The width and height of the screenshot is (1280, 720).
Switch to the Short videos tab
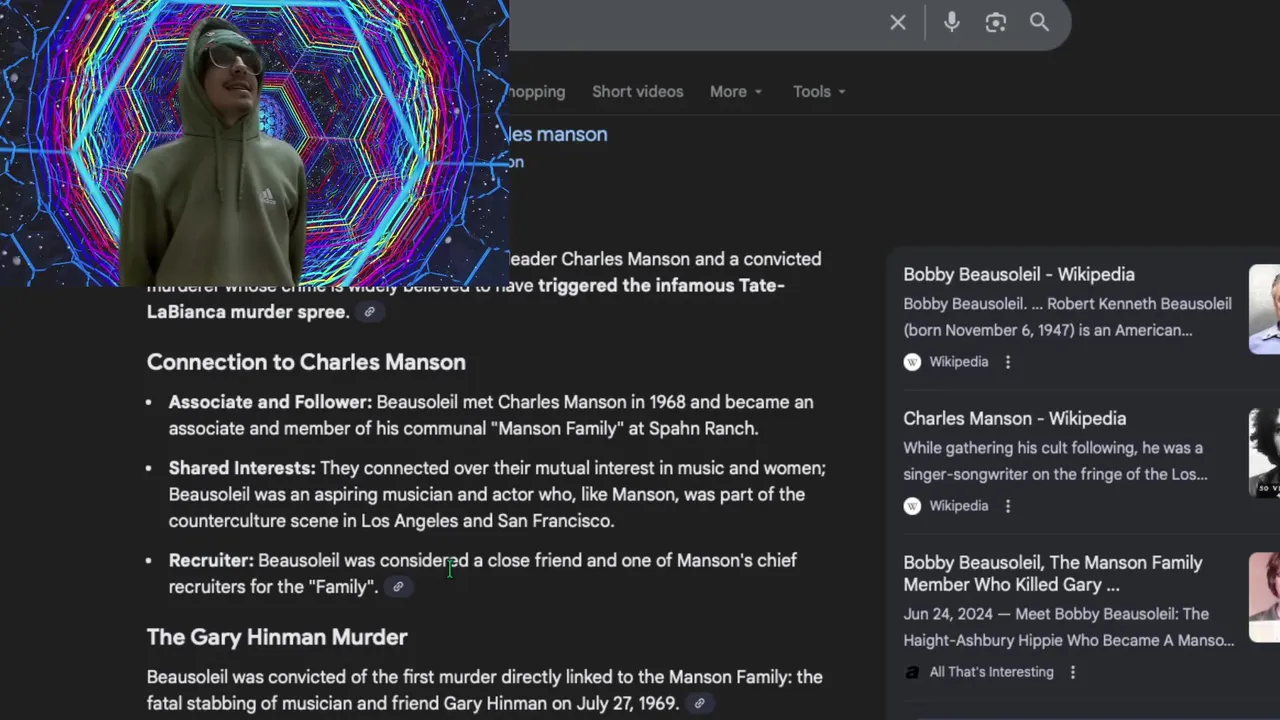[638, 91]
